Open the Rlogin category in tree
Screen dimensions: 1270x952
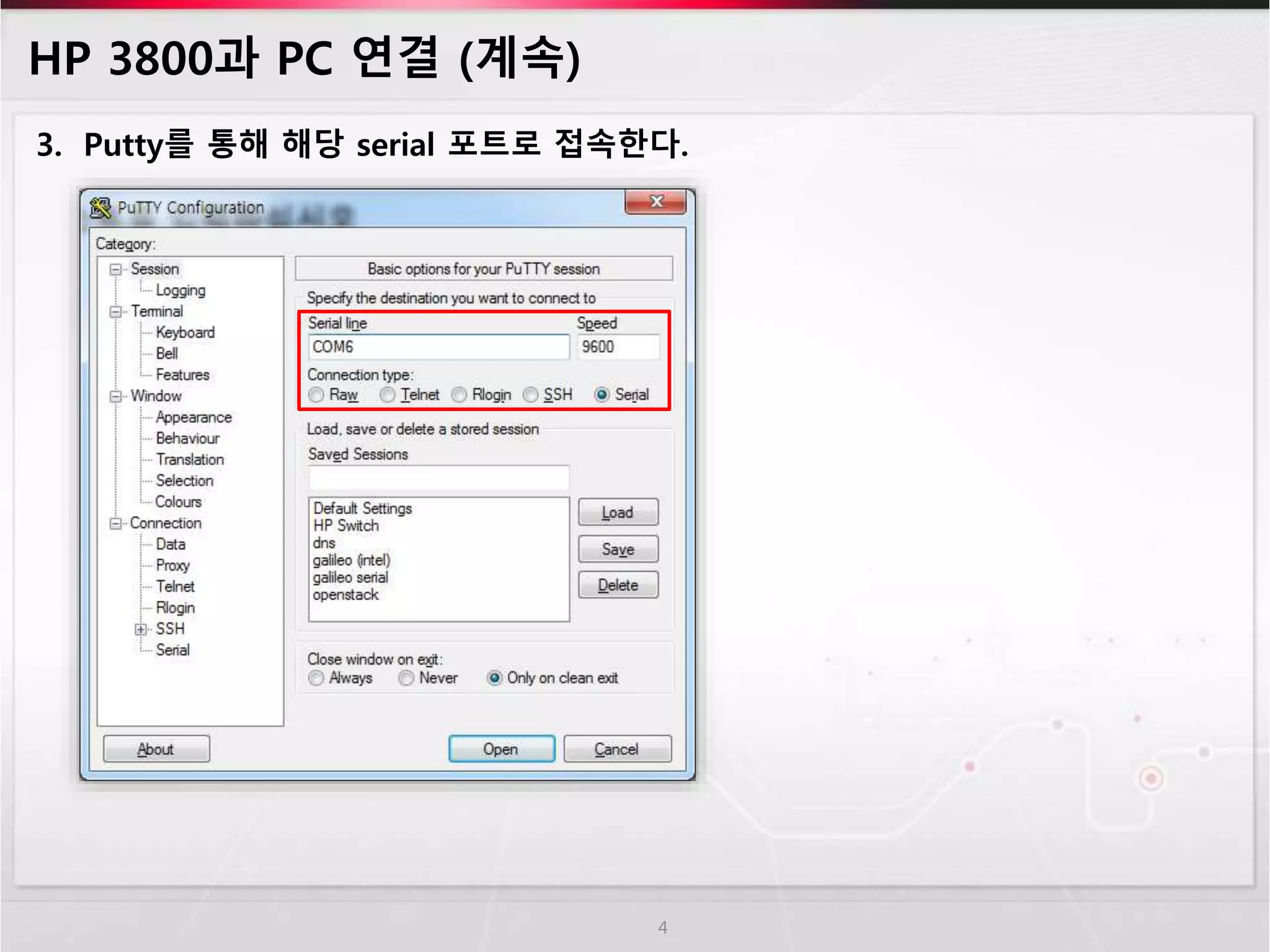tap(175, 608)
